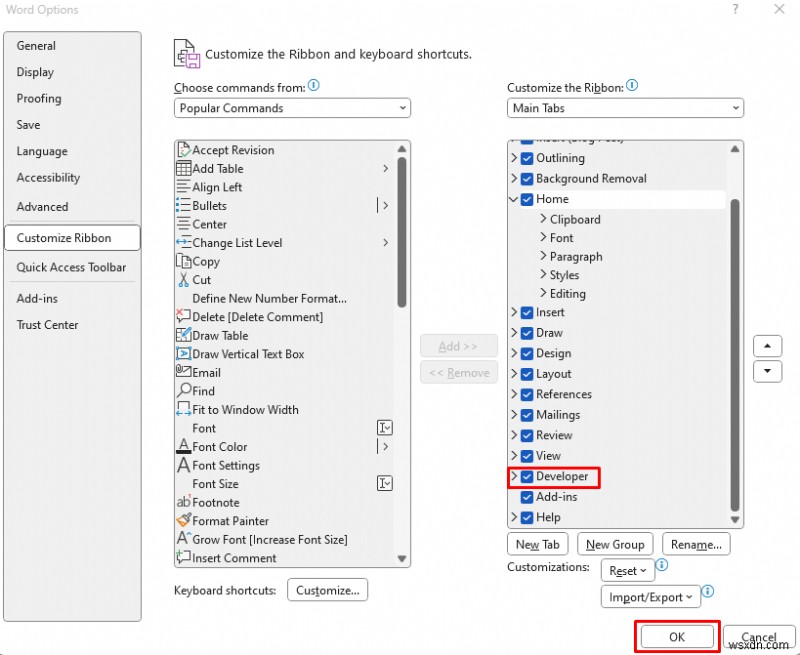Click the Grow Font icon
Screen dimensions: 800x655
183,539
